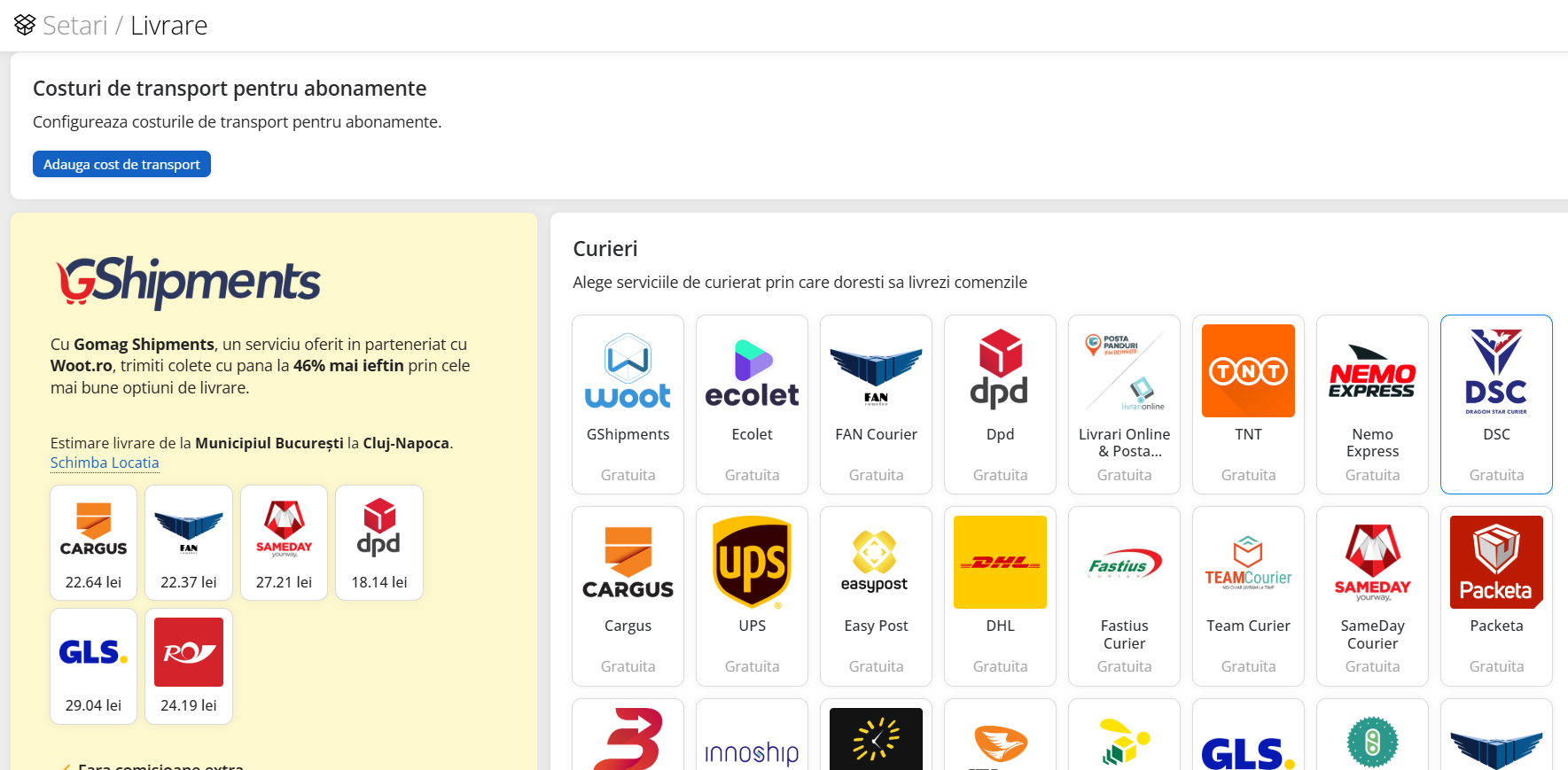
Task: Click the settings boxes icon beside Setari
Action: pos(25,25)
